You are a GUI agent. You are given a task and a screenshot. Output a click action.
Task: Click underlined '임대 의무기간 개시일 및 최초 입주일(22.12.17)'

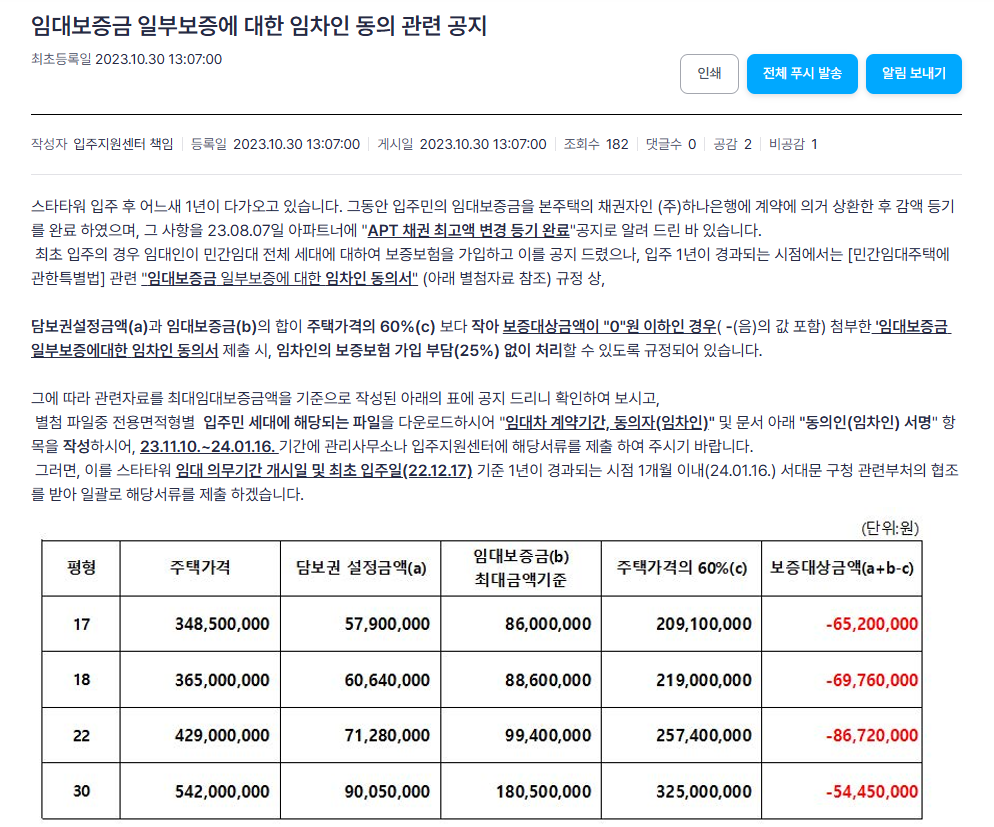[324, 470]
